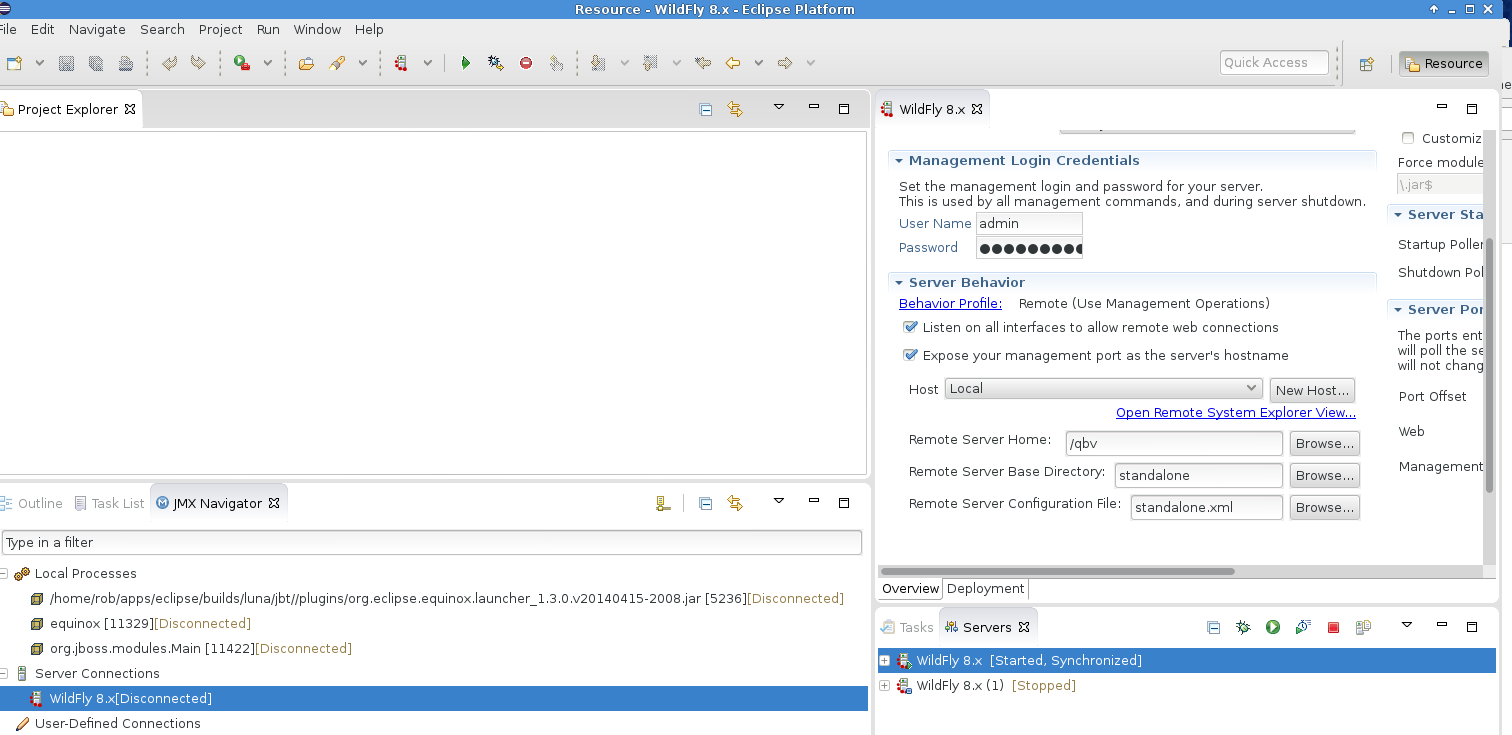This screenshot has height=735, width=1512.
Task: Expand the WildFly 8.x Started server node
Action: coord(884,660)
